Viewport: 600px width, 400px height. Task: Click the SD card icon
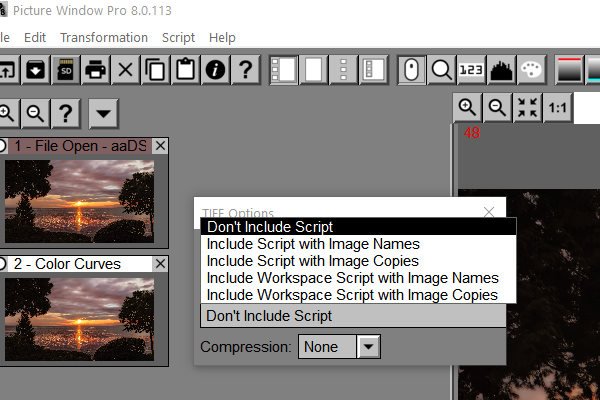(65, 70)
